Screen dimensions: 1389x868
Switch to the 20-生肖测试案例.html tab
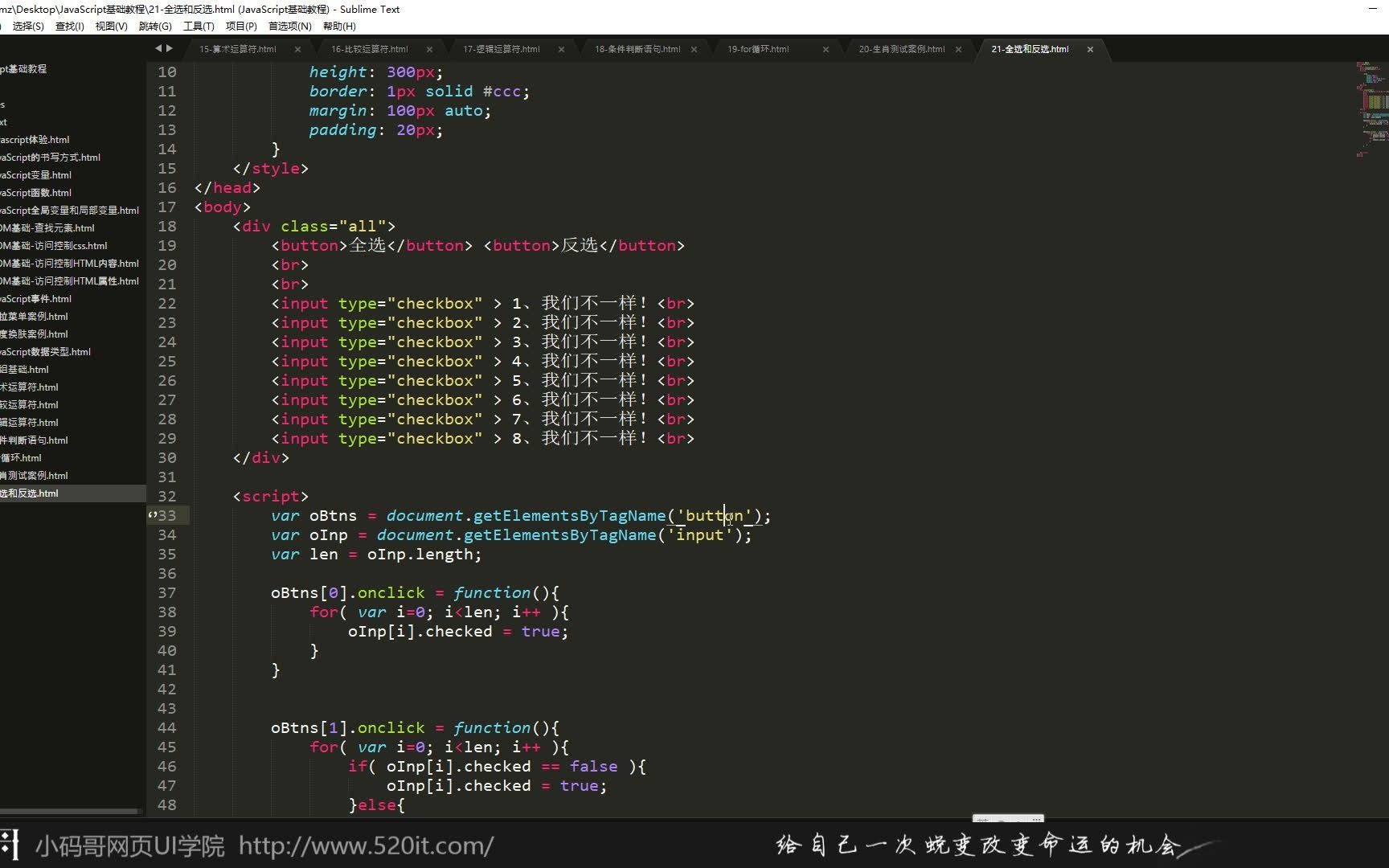(x=902, y=49)
